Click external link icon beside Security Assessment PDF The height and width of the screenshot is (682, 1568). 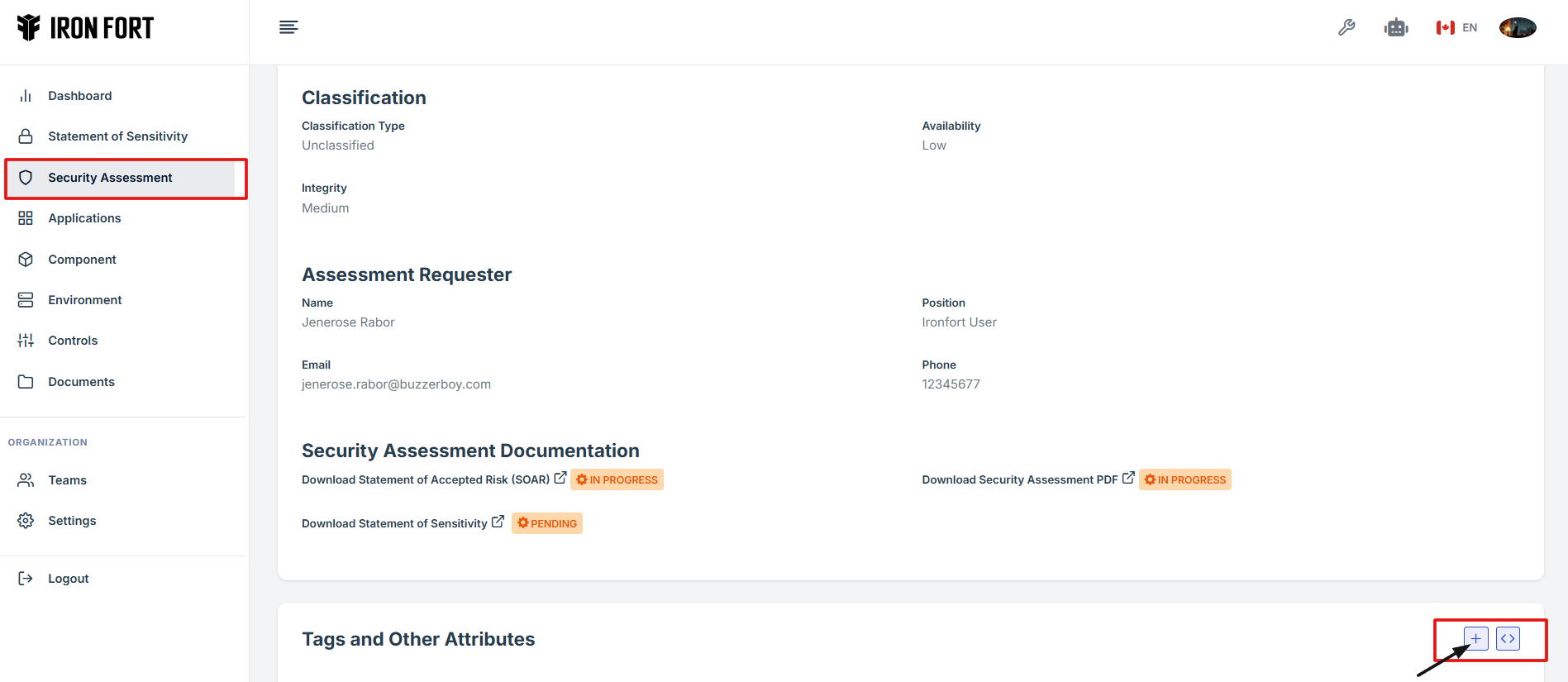tap(1128, 478)
